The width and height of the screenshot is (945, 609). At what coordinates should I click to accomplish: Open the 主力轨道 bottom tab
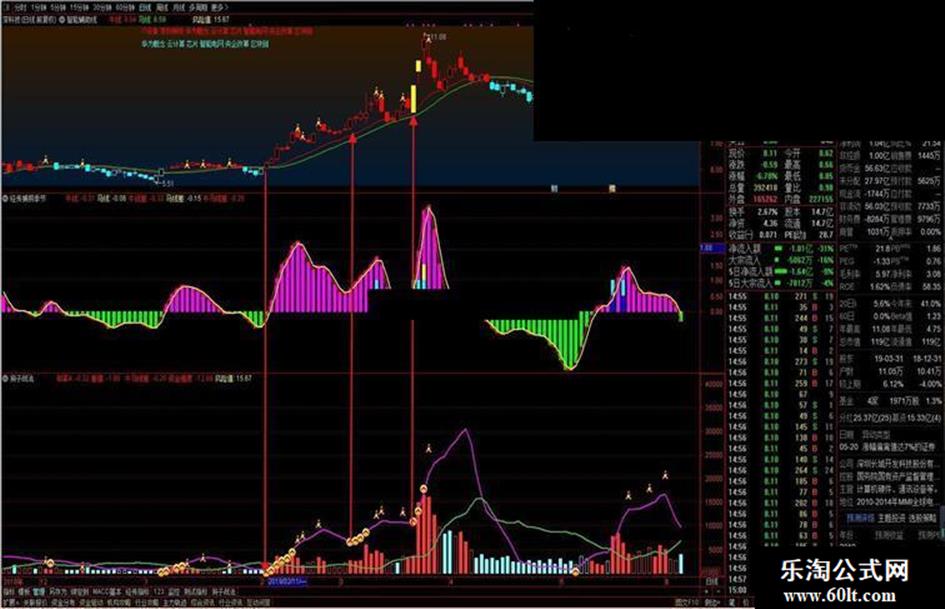click(175, 602)
